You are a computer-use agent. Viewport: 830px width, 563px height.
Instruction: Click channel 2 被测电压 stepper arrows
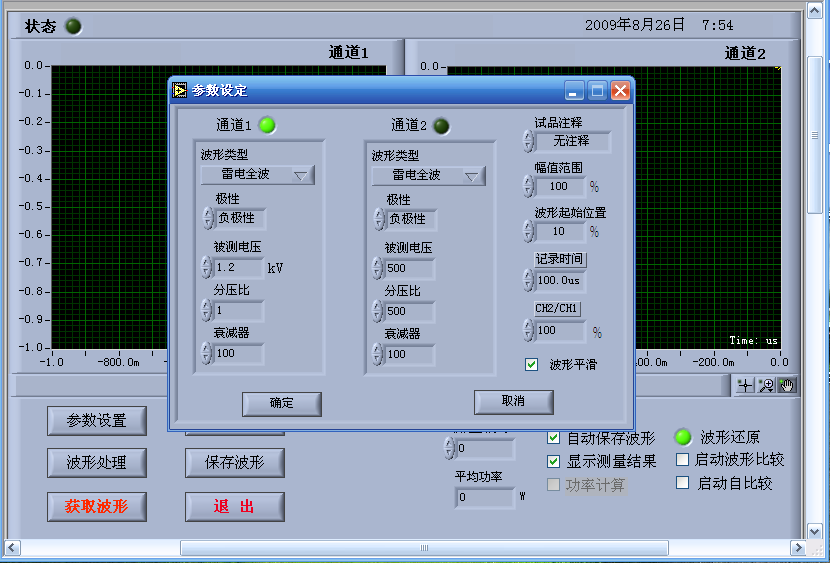pyautogui.click(x=377, y=268)
